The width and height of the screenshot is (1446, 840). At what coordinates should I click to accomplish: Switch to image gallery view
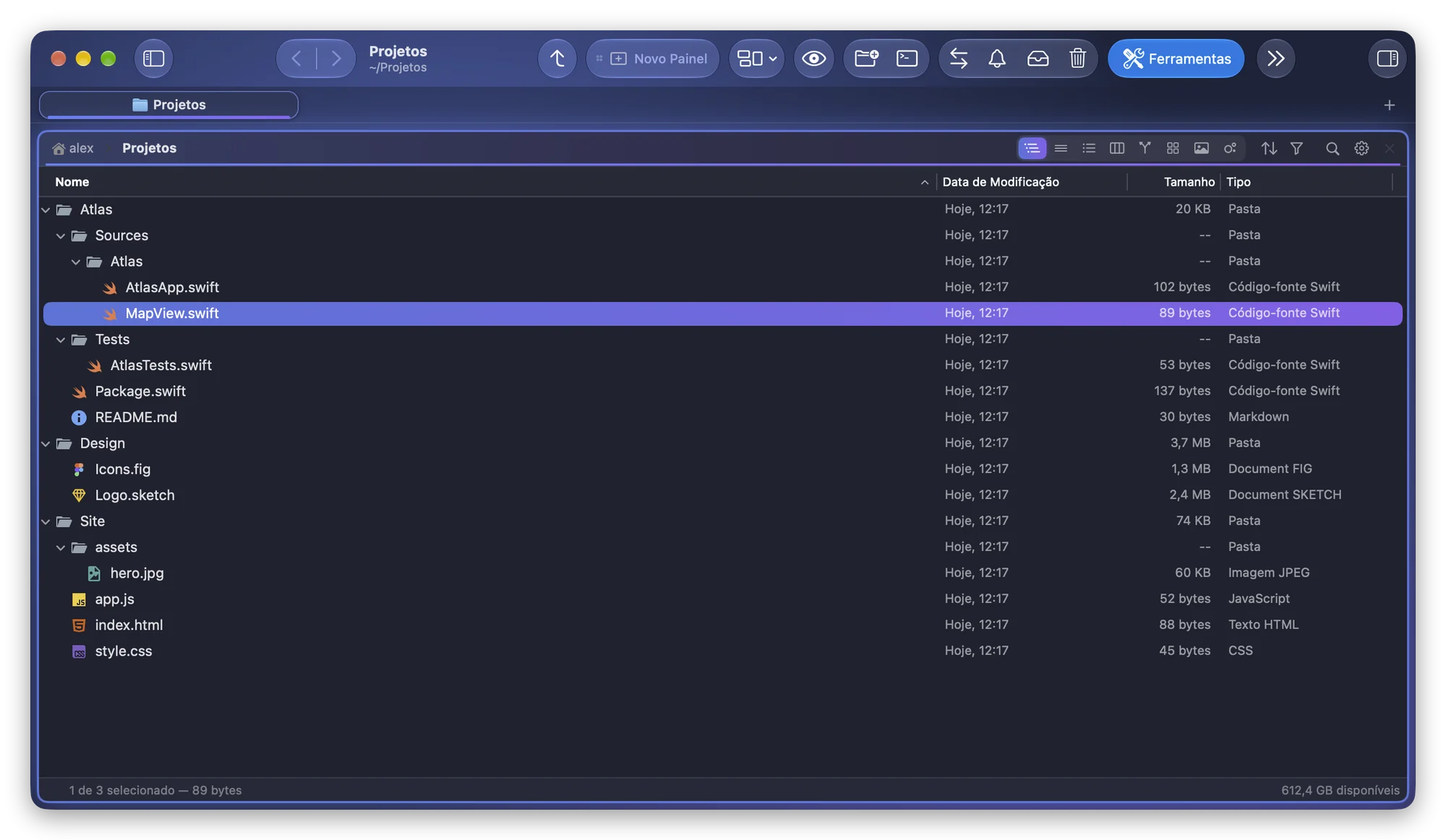pos(1201,148)
